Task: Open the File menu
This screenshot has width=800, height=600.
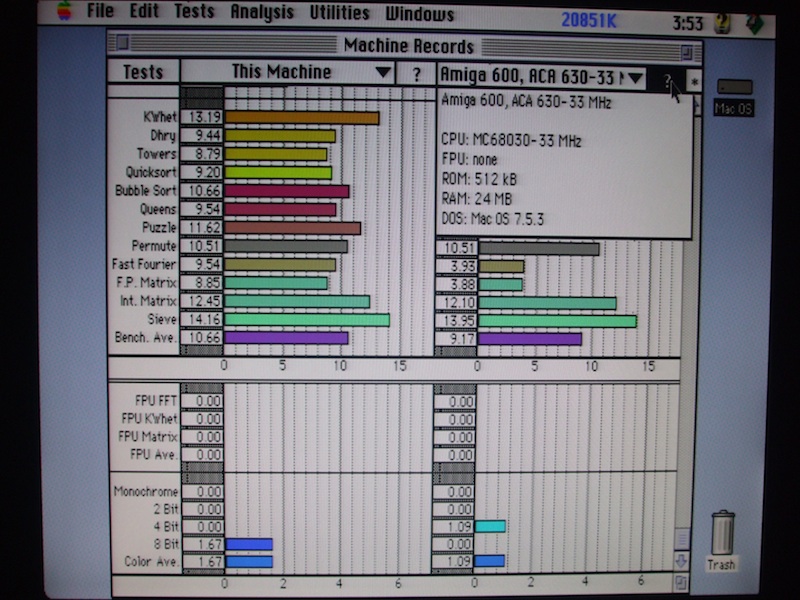Action: point(100,13)
